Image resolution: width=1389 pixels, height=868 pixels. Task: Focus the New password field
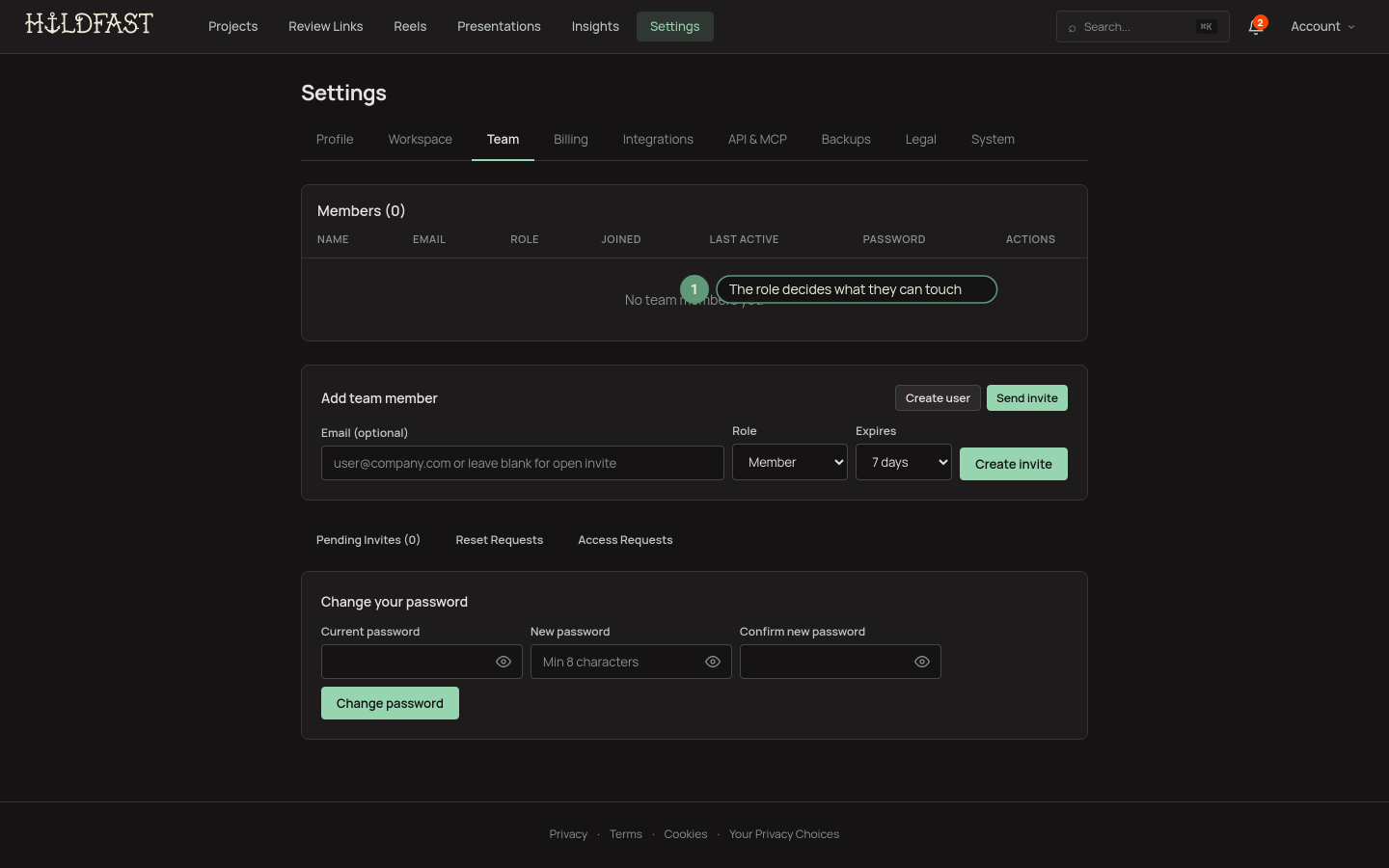[631, 662]
